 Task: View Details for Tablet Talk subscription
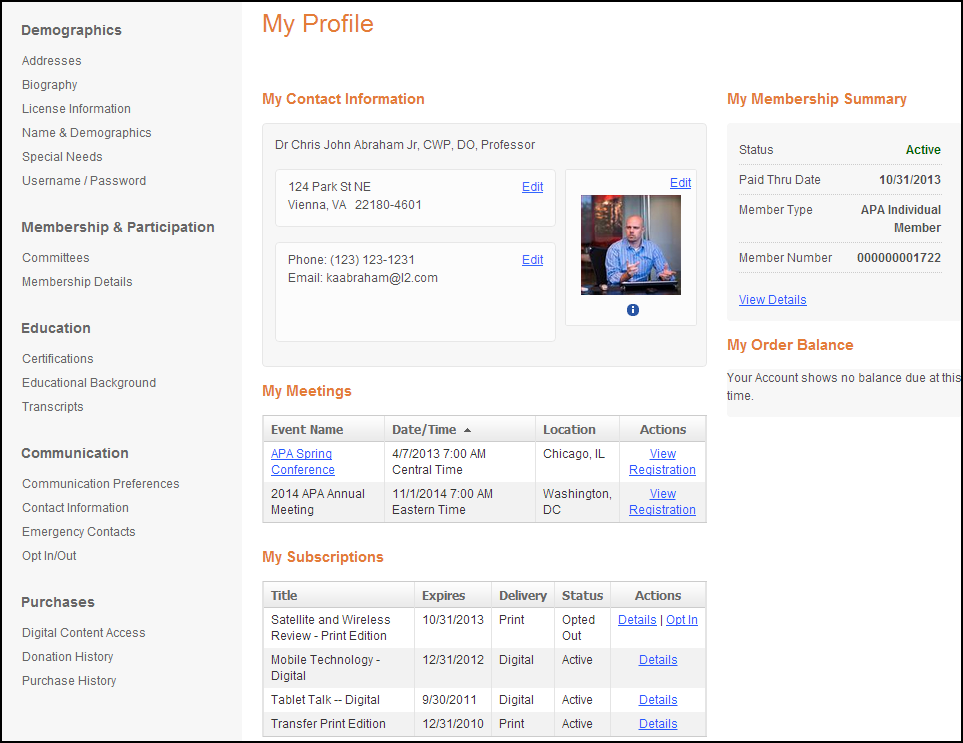point(657,699)
